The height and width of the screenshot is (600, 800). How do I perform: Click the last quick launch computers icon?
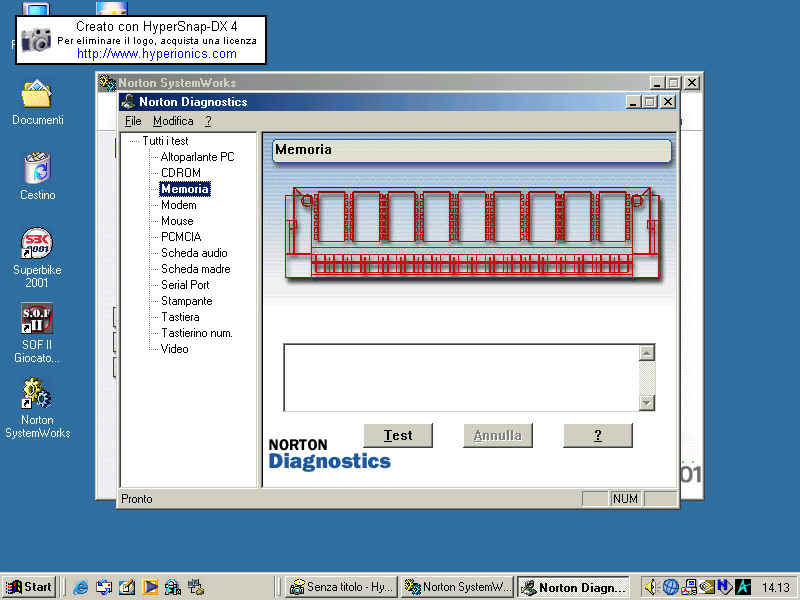[196, 587]
